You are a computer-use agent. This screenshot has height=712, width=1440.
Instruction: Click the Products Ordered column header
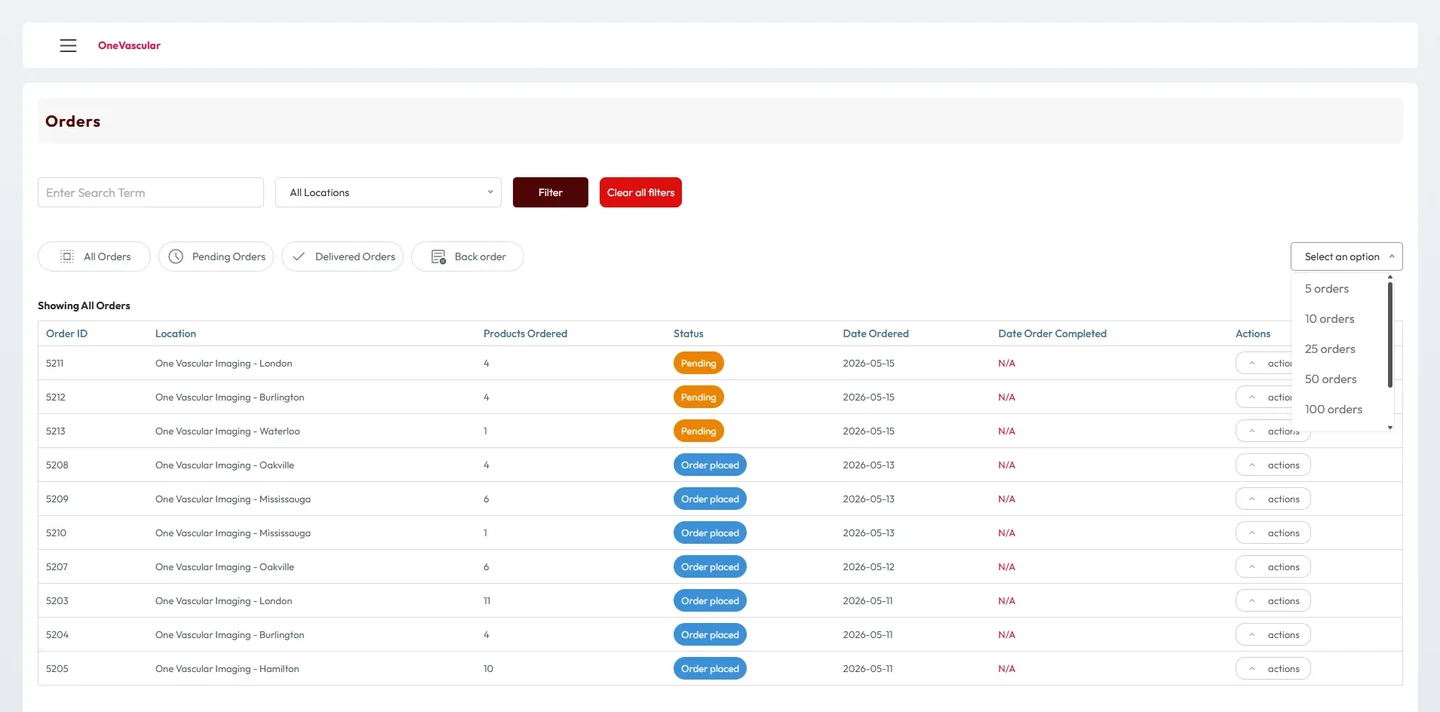coord(525,334)
